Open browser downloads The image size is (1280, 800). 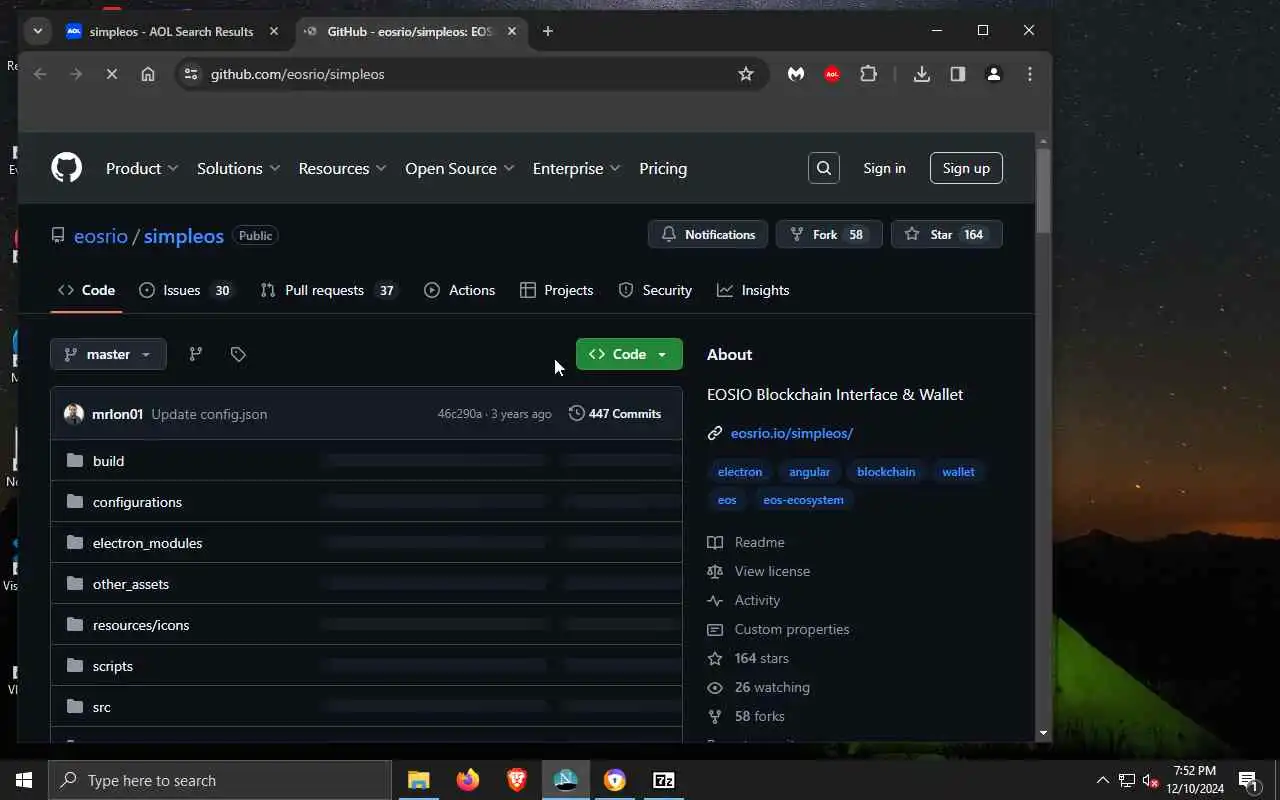tap(922, 74)
